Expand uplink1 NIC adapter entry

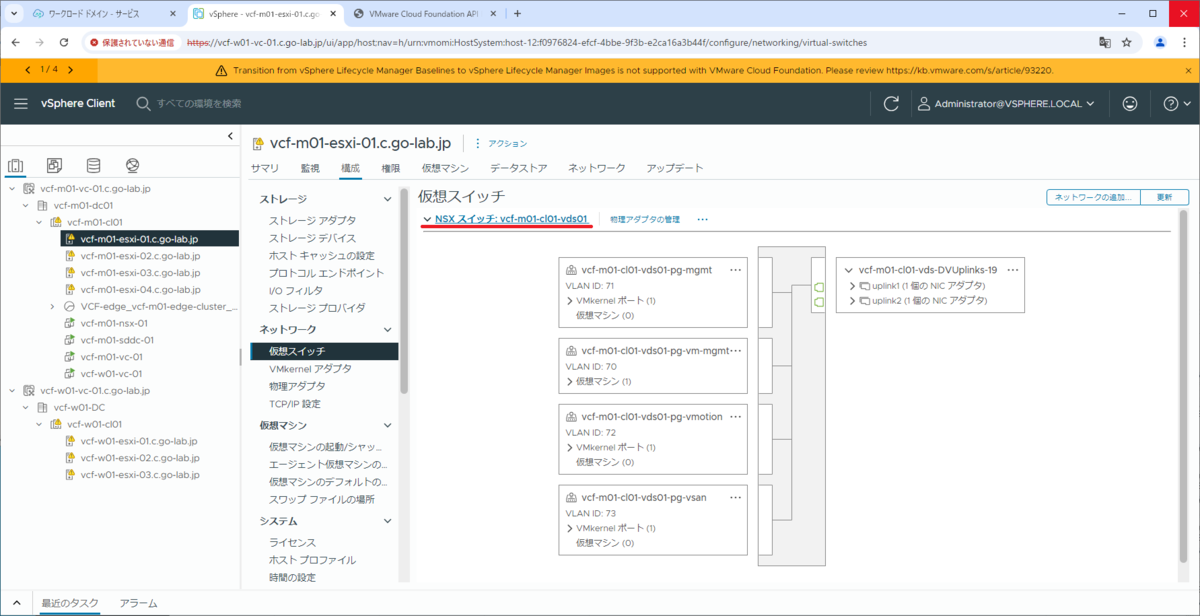853,286
